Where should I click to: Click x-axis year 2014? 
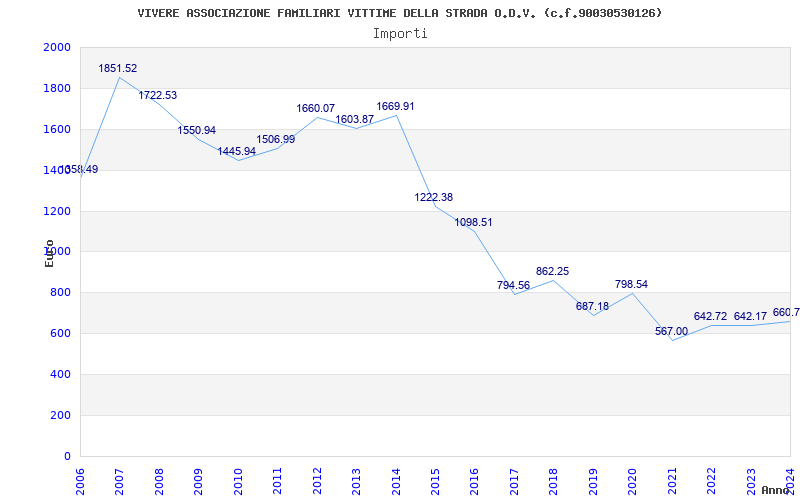[x=396, y=481]
